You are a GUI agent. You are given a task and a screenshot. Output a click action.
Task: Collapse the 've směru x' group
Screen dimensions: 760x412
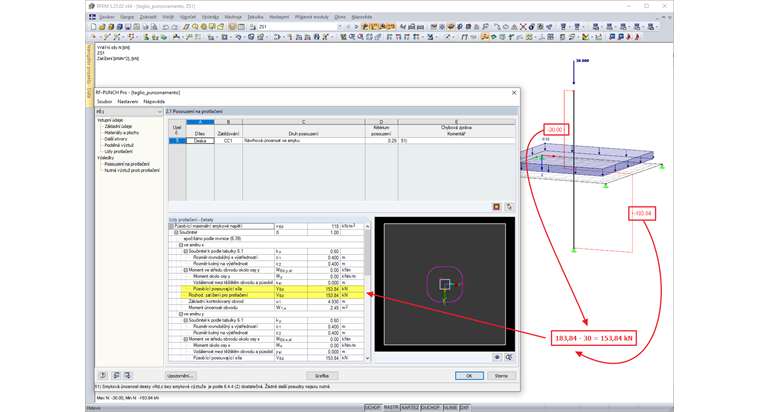tap(181, 245)
